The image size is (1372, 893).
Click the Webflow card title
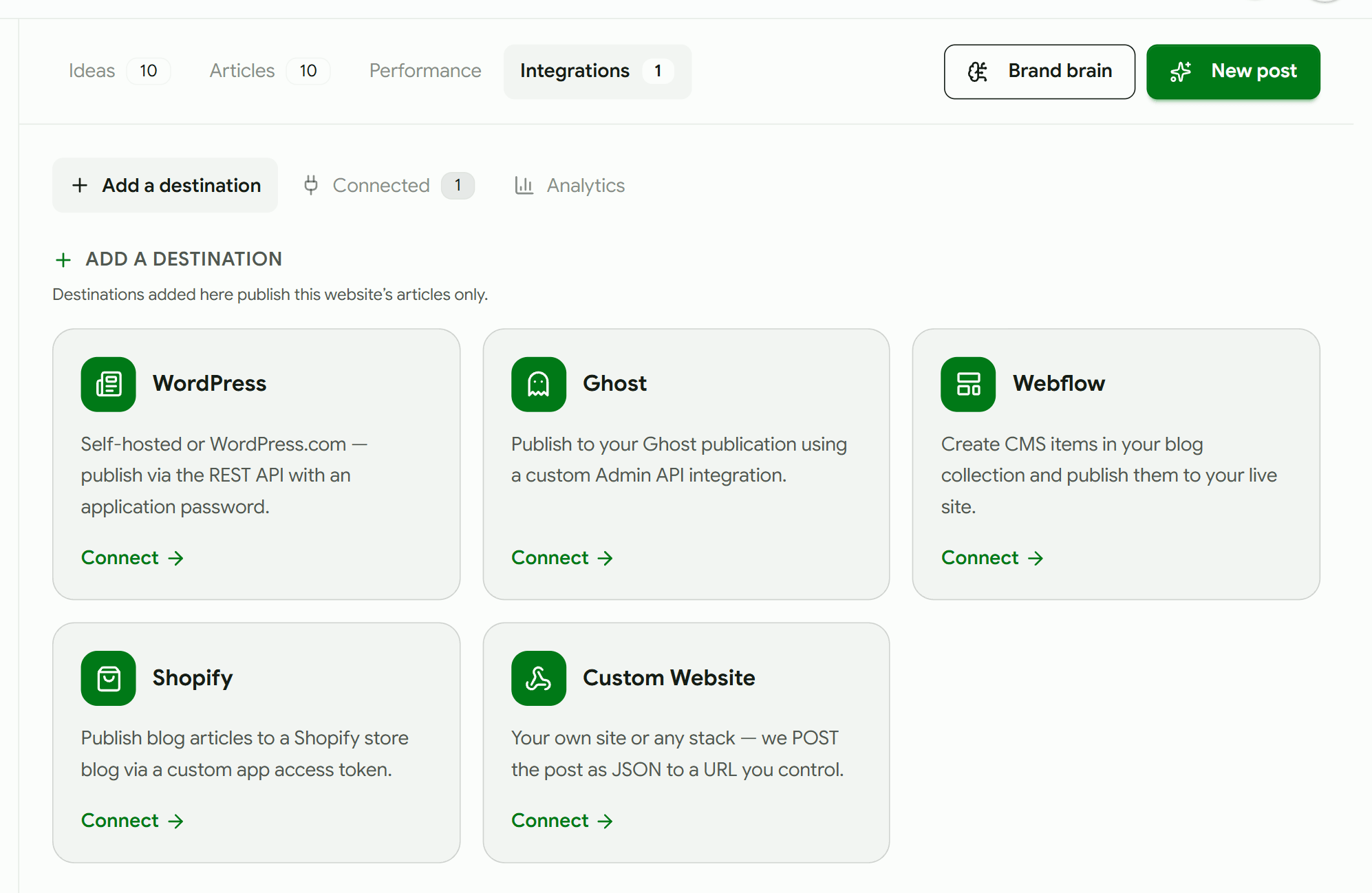click(x=1059, y=383)
